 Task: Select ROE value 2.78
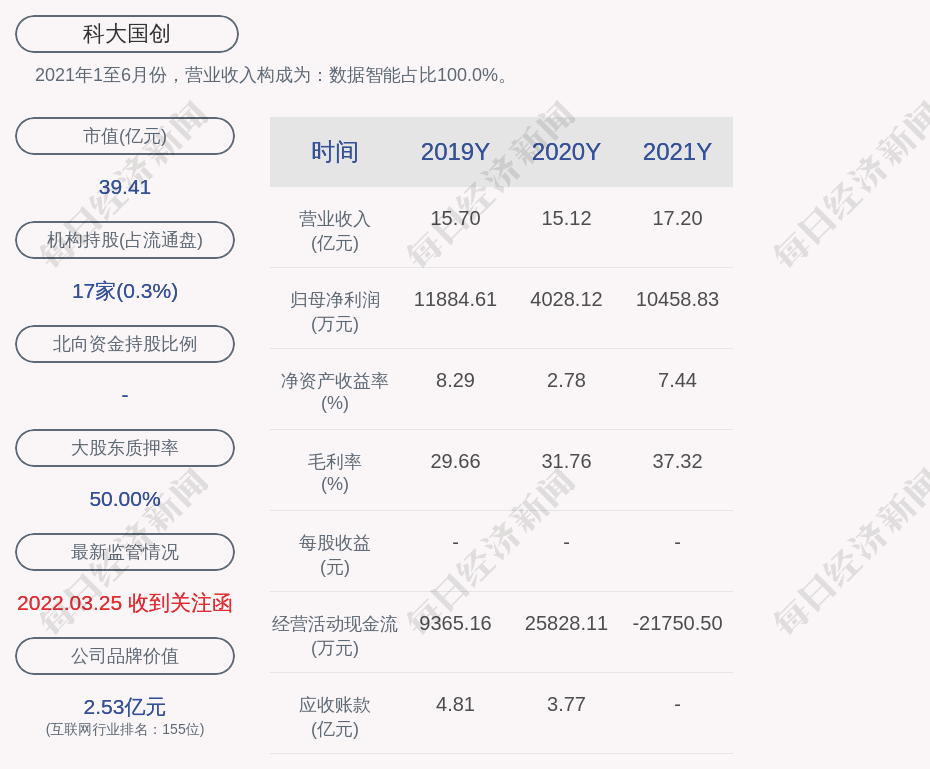[x=566, y=380]
